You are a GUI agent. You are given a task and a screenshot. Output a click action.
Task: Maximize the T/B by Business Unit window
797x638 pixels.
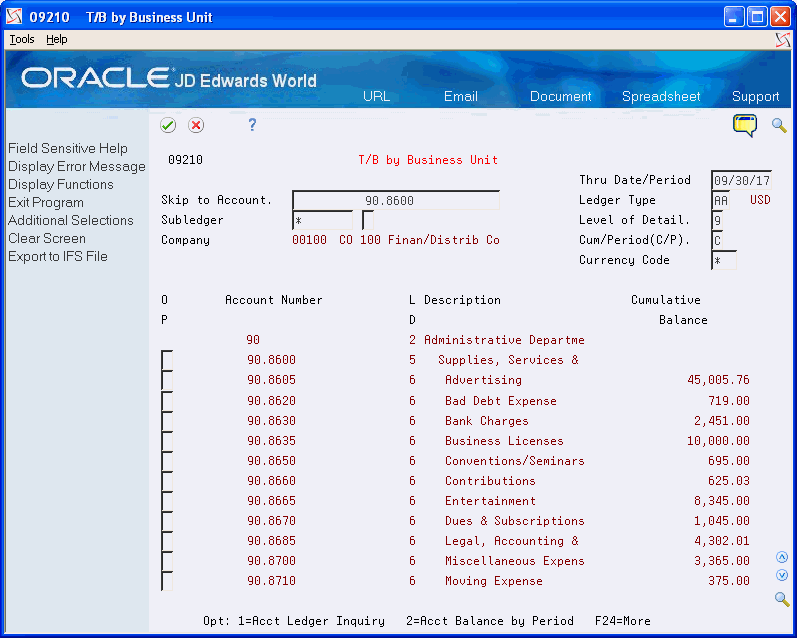757,17
